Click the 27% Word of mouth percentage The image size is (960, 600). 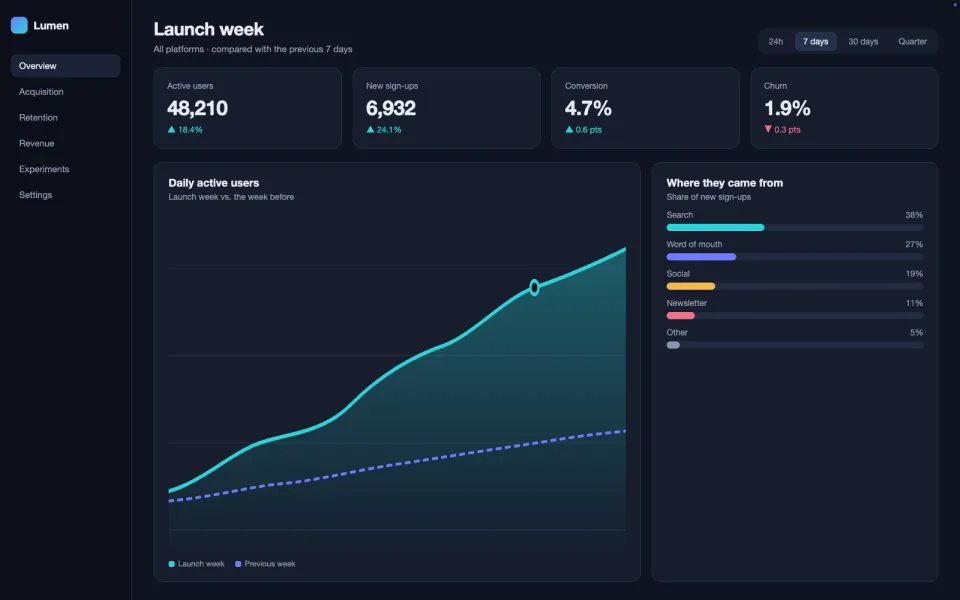[914, 244]
